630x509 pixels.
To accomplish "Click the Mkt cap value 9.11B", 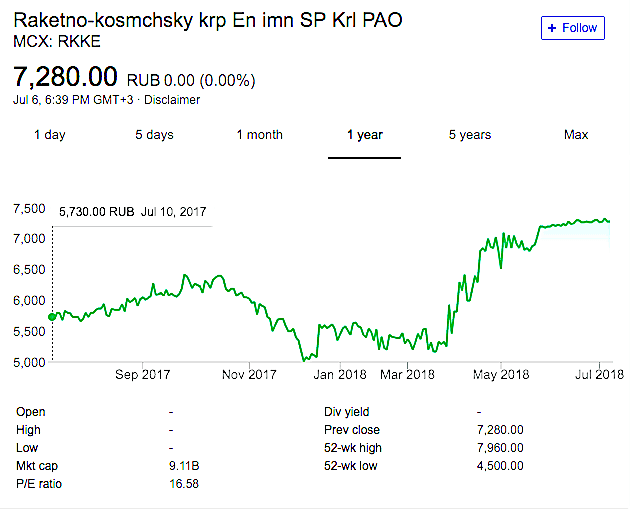I will click(183, 466).
